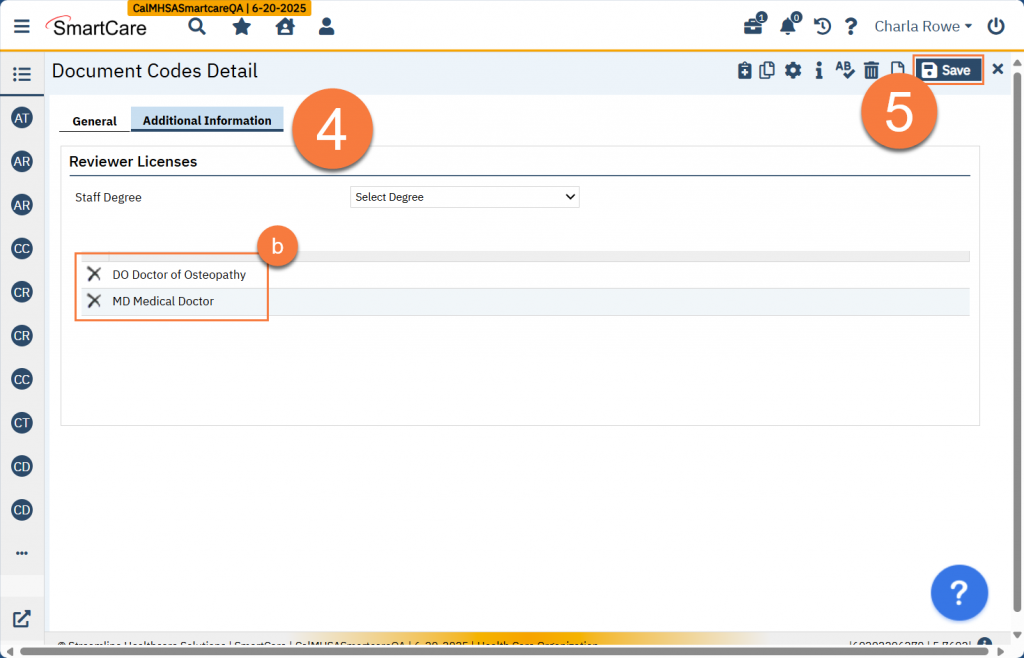Open the settings gear in toolbar
This screenshot has width=1024, height=658.
(793, 70)
